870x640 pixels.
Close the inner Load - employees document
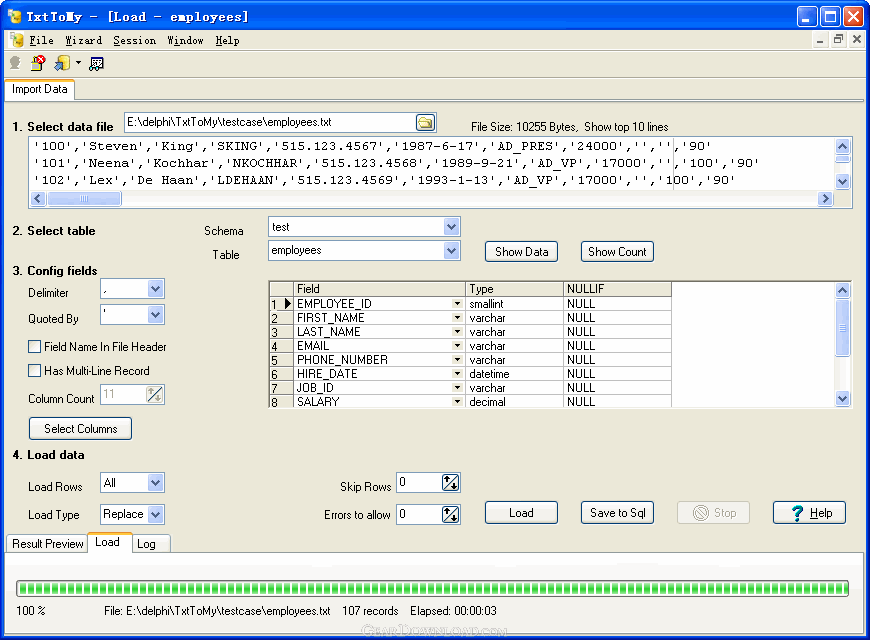857,39
